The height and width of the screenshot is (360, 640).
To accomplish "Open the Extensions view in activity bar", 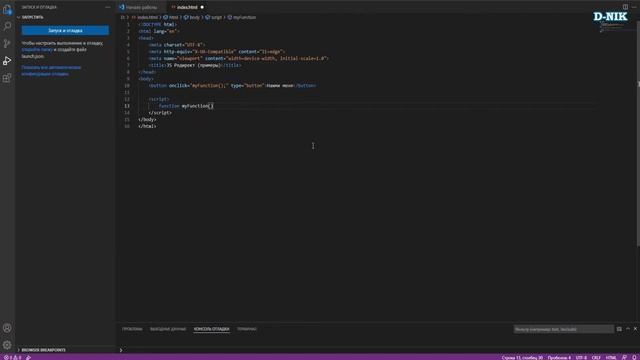I will 7,78.
